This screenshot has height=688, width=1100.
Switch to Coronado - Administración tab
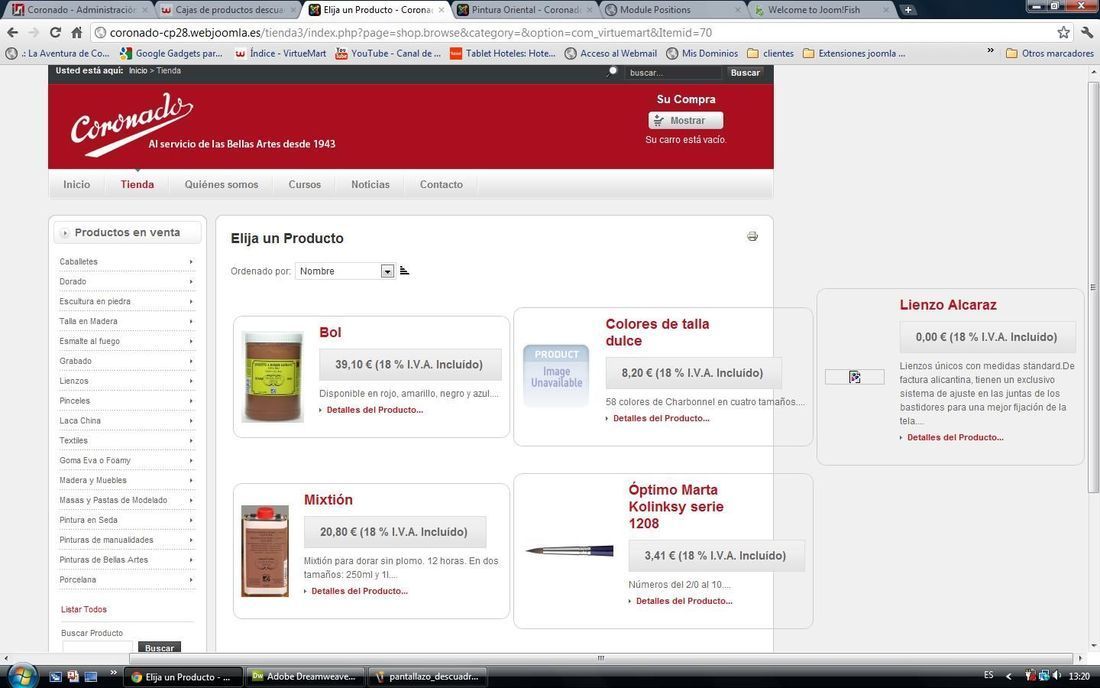81,10
